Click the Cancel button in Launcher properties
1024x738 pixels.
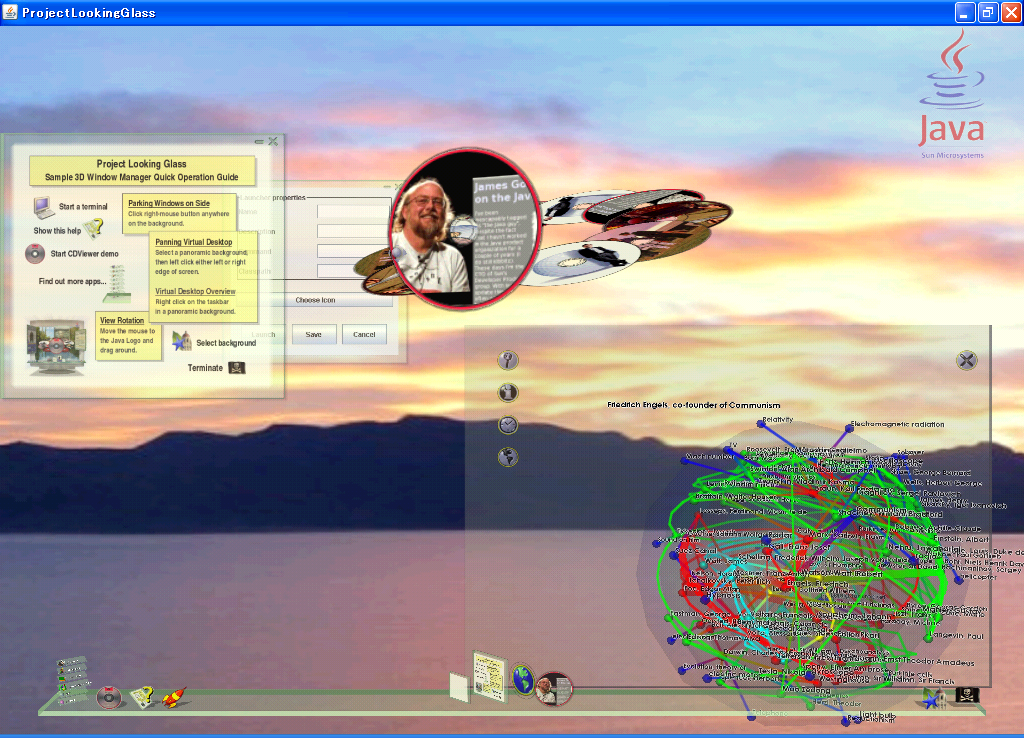[x=364, y=334]
